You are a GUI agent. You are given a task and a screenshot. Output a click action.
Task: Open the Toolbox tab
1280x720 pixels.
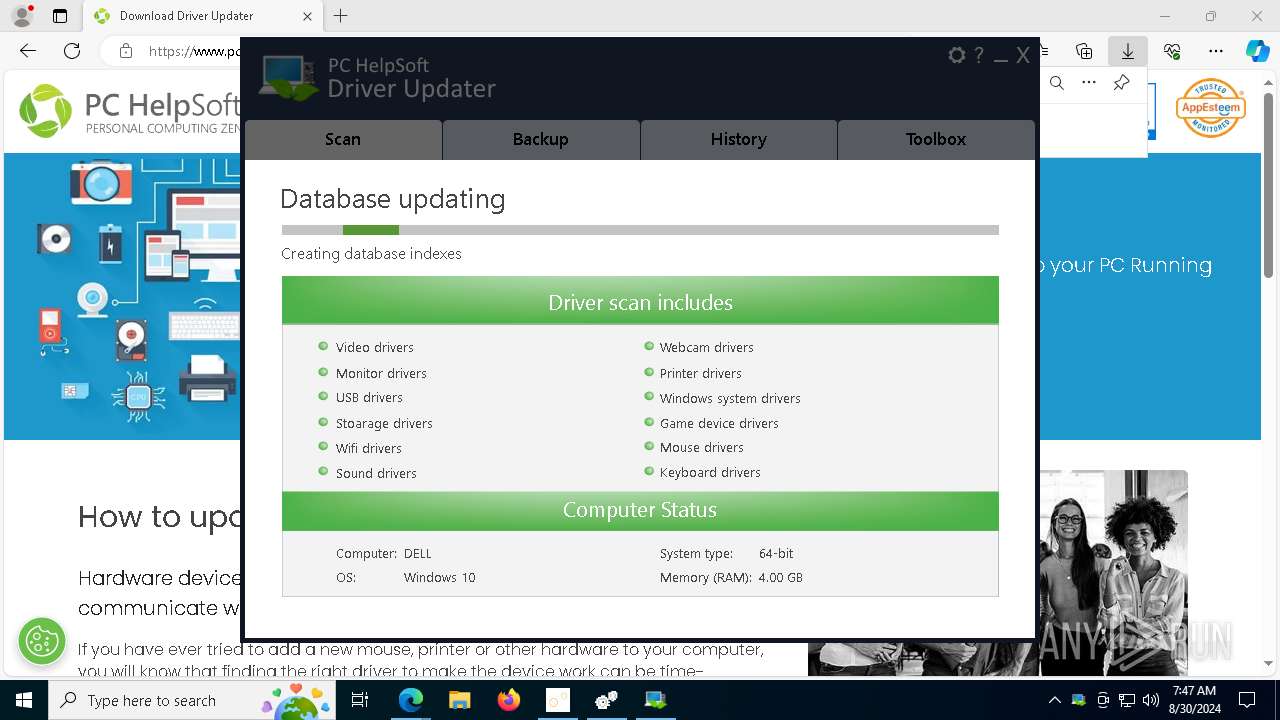936,140
